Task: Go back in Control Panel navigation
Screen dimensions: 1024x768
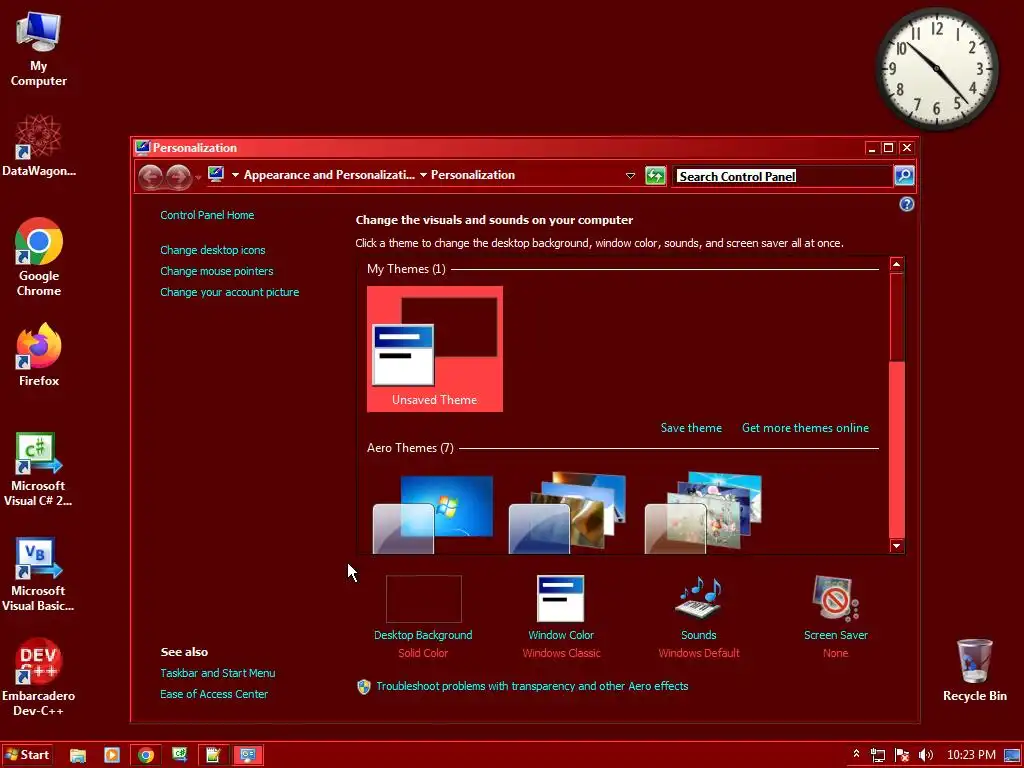Action: click(x=151, y=176)
